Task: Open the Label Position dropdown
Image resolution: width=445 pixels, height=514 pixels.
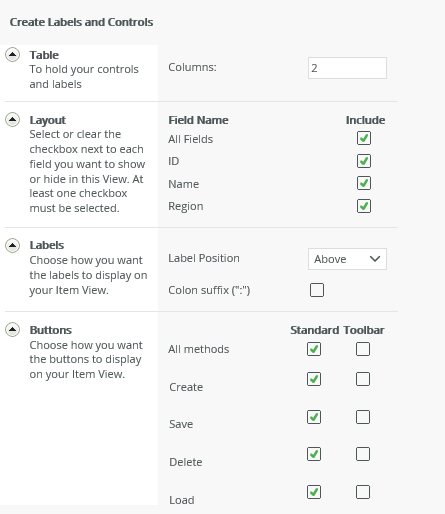Action: point(347,259)
